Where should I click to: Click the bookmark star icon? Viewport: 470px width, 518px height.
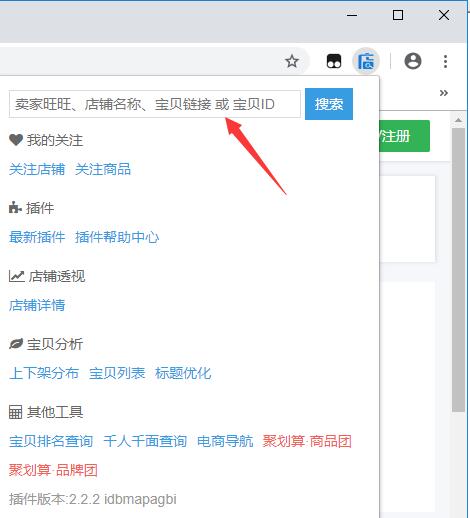coord(292,61)
